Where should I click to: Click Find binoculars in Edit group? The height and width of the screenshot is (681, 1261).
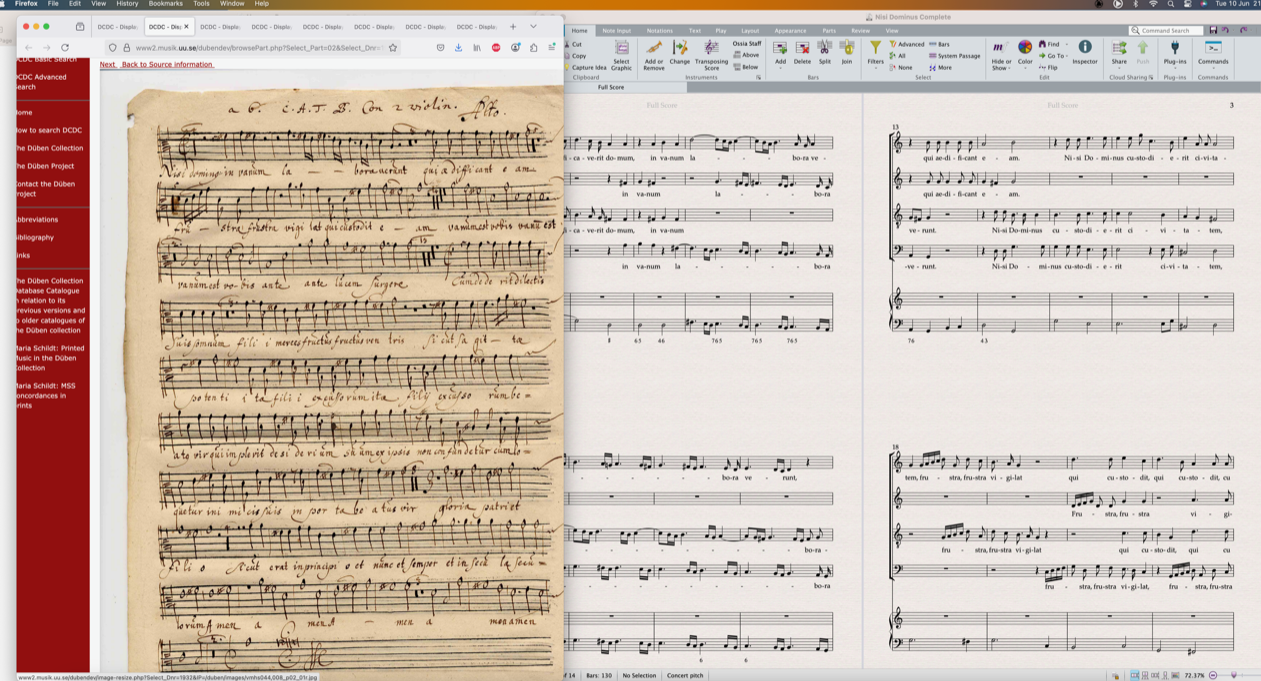click(x=1049, y=44)
